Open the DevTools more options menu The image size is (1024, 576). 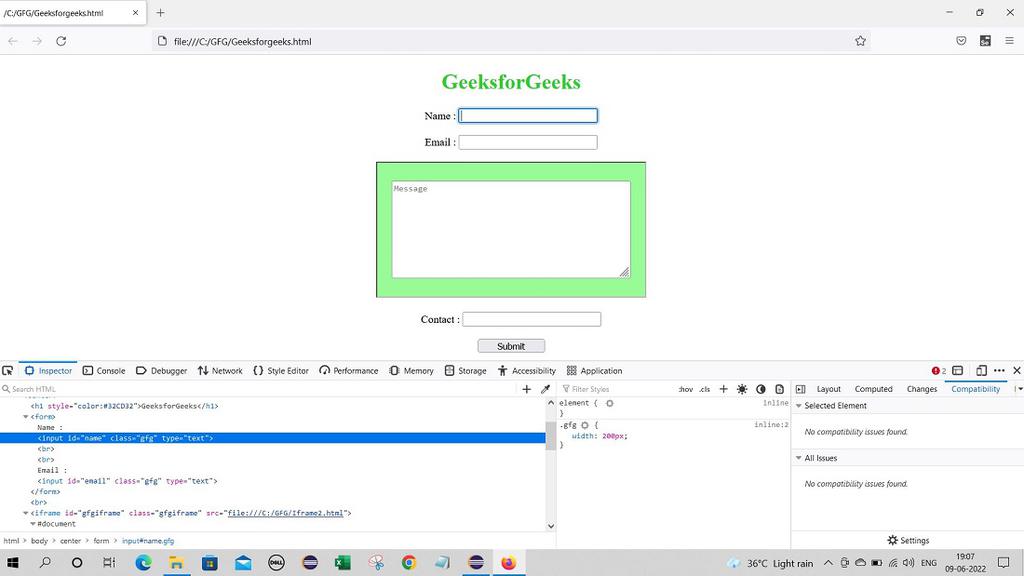point(999,370)
